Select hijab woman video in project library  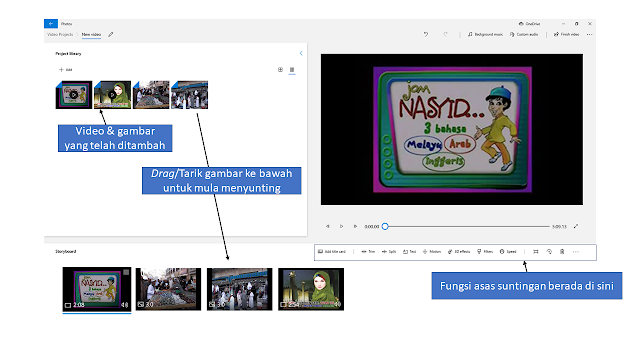(x=113, y=95)
